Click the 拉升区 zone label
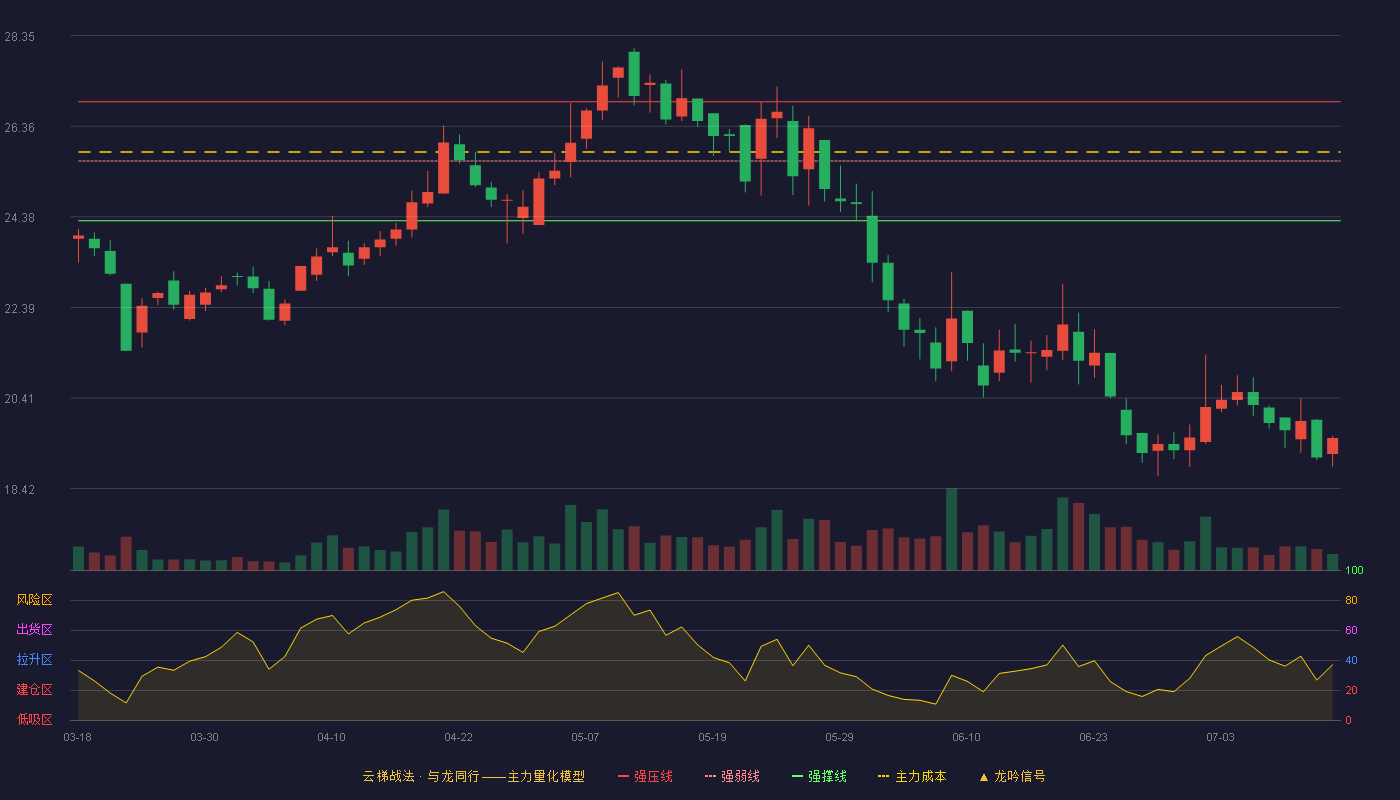Screen dimensions: 1400x800 (34, 660)
